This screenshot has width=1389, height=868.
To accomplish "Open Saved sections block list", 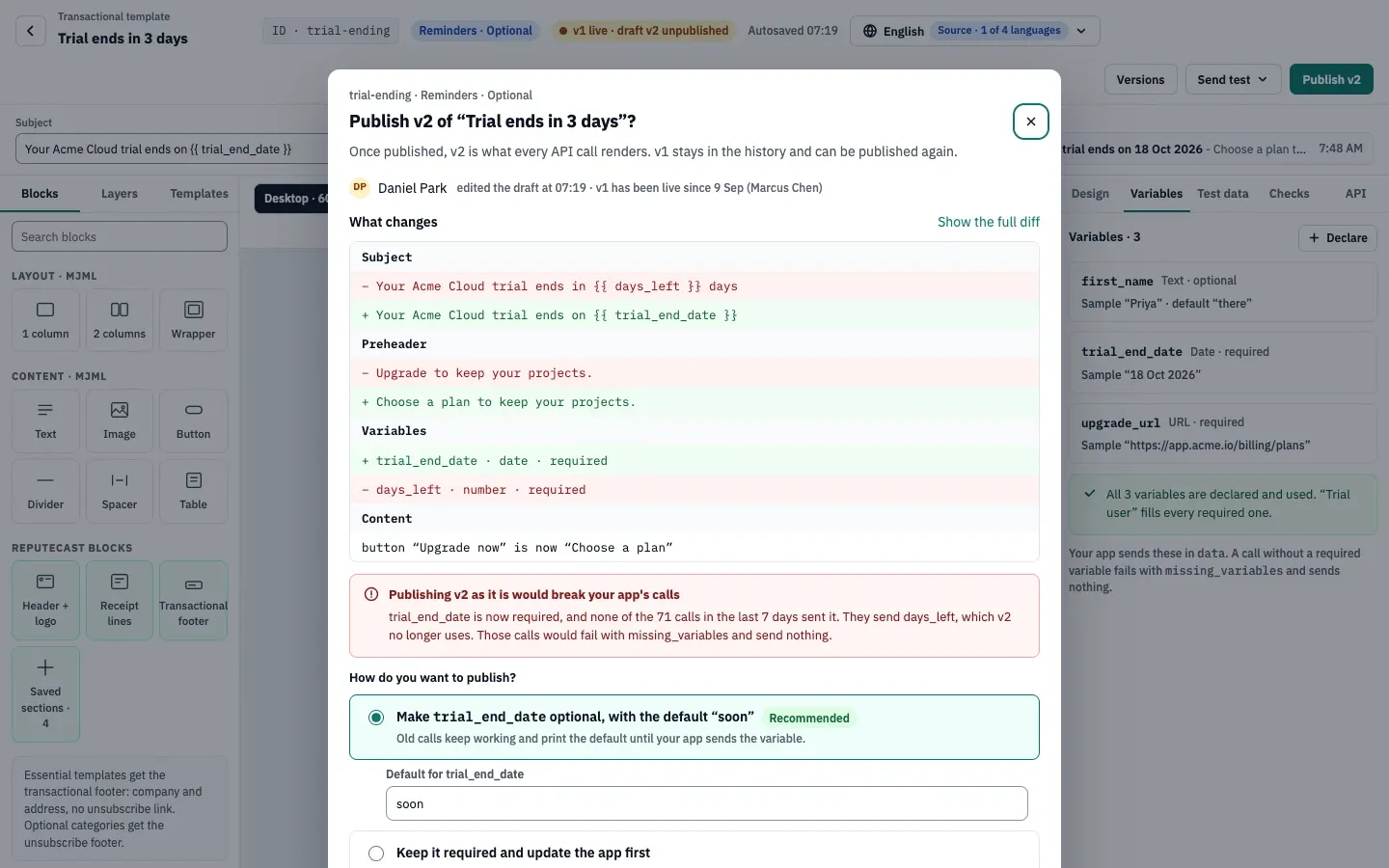I will coord(45,694).
